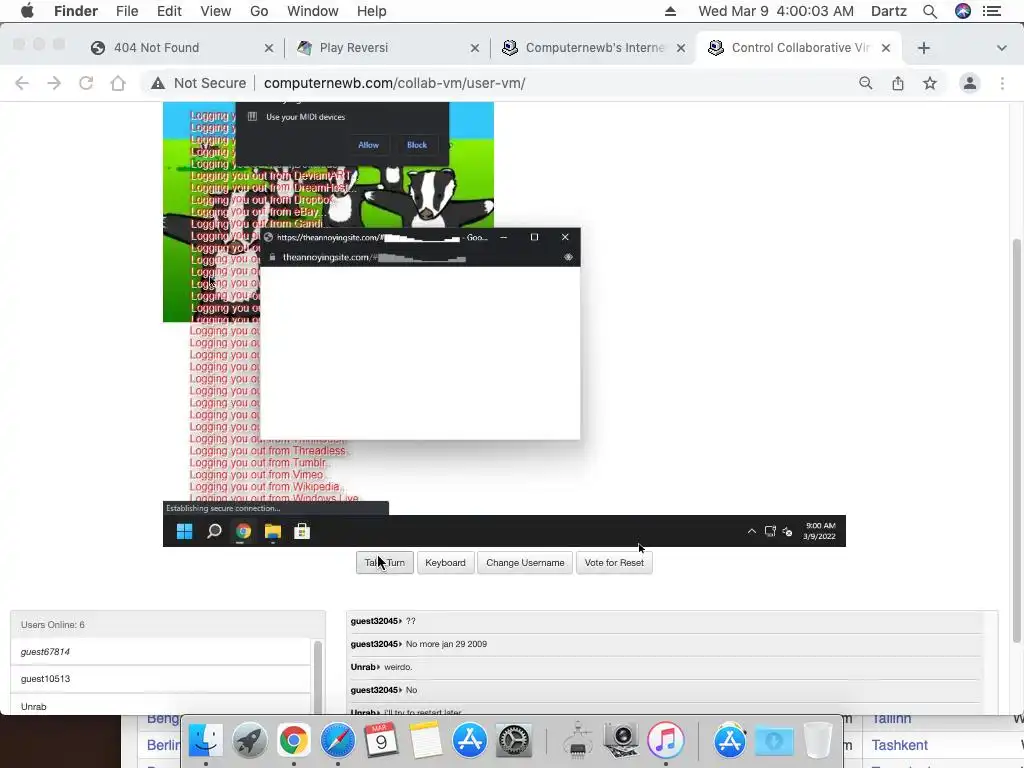Open search in the VM taskbar

point(214,532)
